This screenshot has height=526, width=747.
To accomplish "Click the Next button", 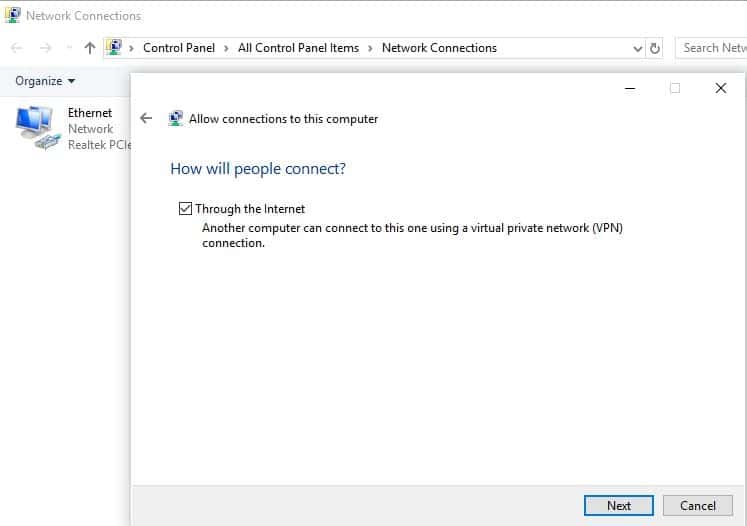I will click(619, 505).
